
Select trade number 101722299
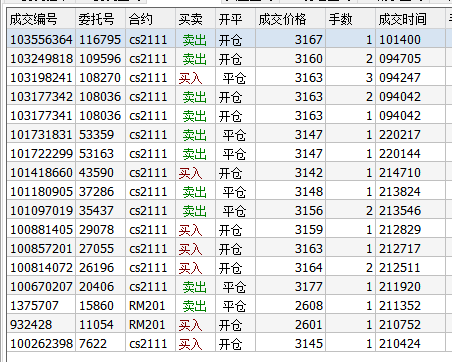tap(41, 154)
